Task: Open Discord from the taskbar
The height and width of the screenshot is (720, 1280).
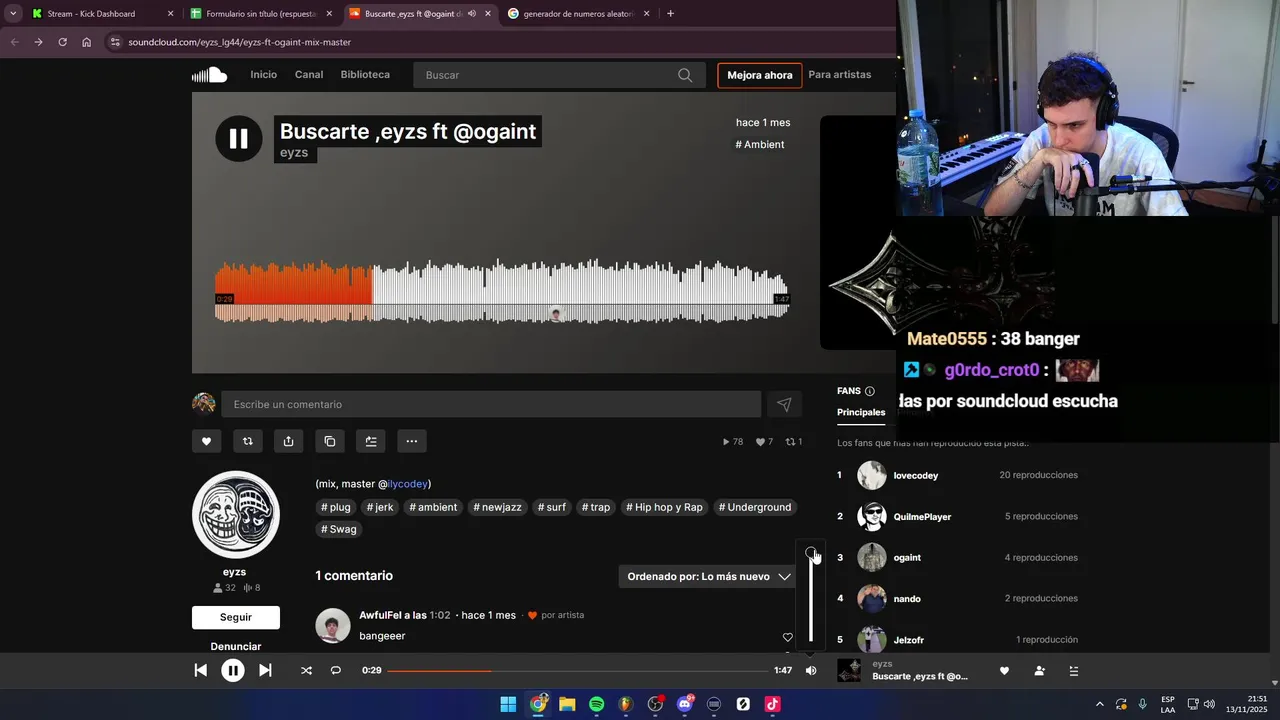Action: coord(685,704)
